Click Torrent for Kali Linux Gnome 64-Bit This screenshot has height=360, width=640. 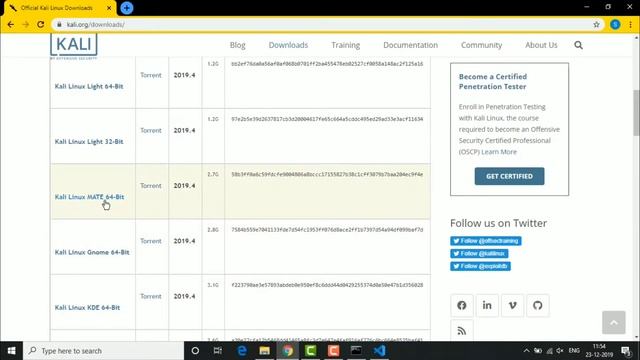tap(151, 241)
